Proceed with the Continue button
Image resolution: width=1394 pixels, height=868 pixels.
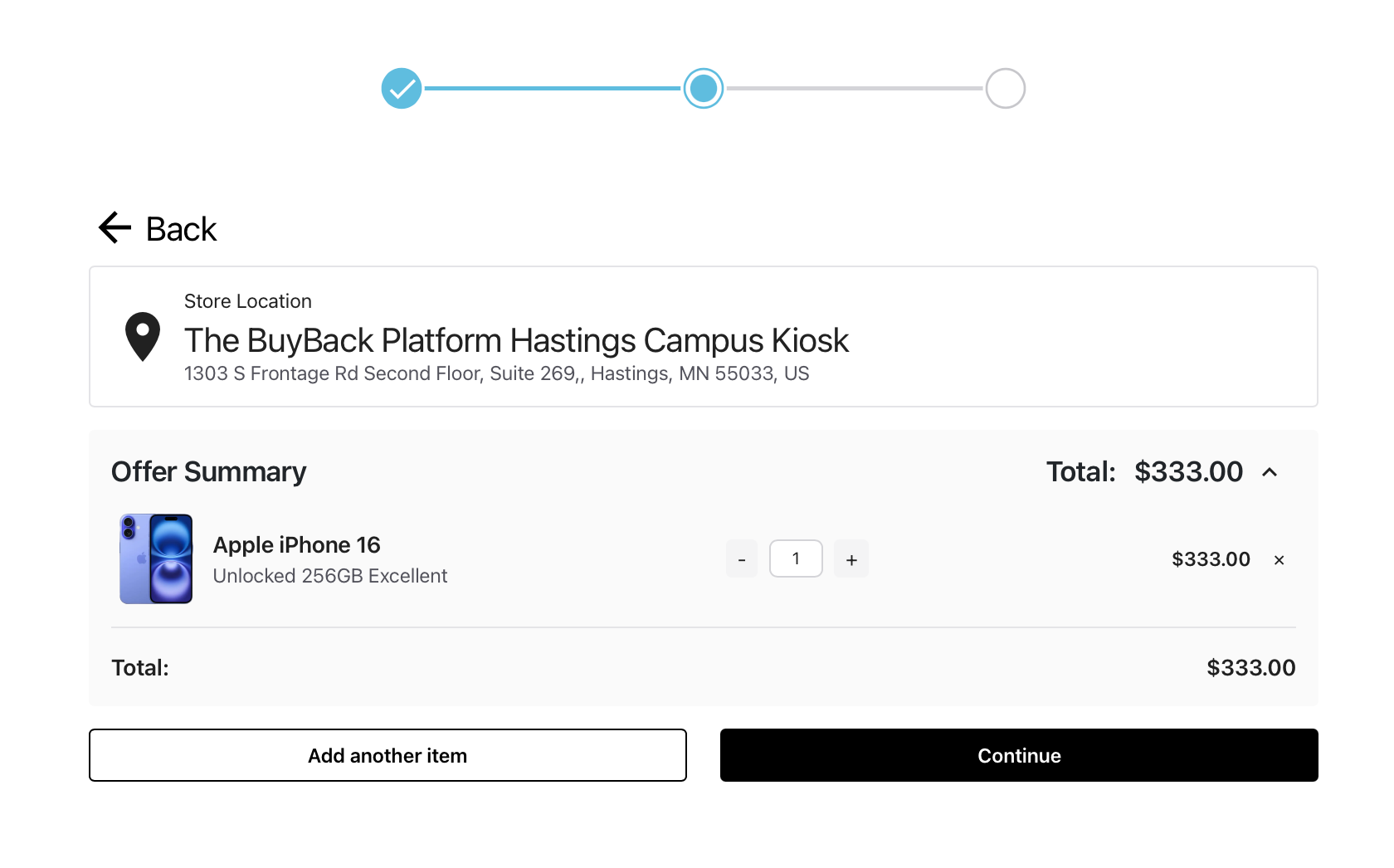tap(1019, 755)
